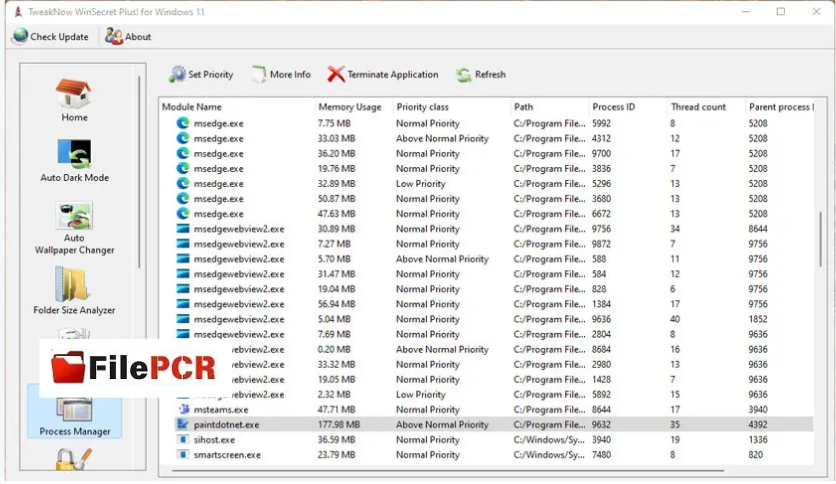
Task: Sort by Thread count column header
Action: tap(698, 107)
